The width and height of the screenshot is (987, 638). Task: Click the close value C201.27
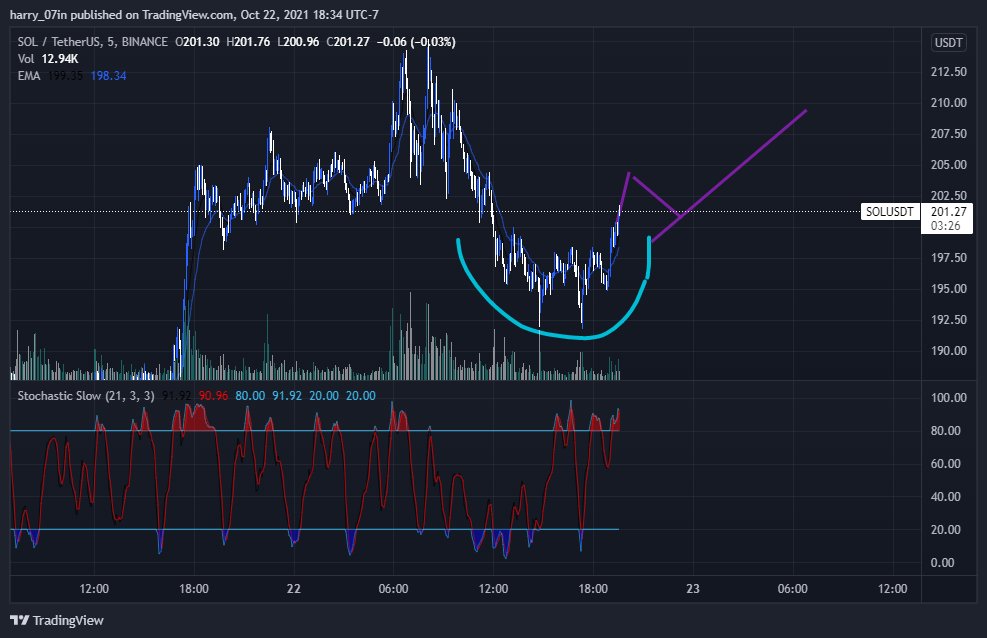pos(348,42)
